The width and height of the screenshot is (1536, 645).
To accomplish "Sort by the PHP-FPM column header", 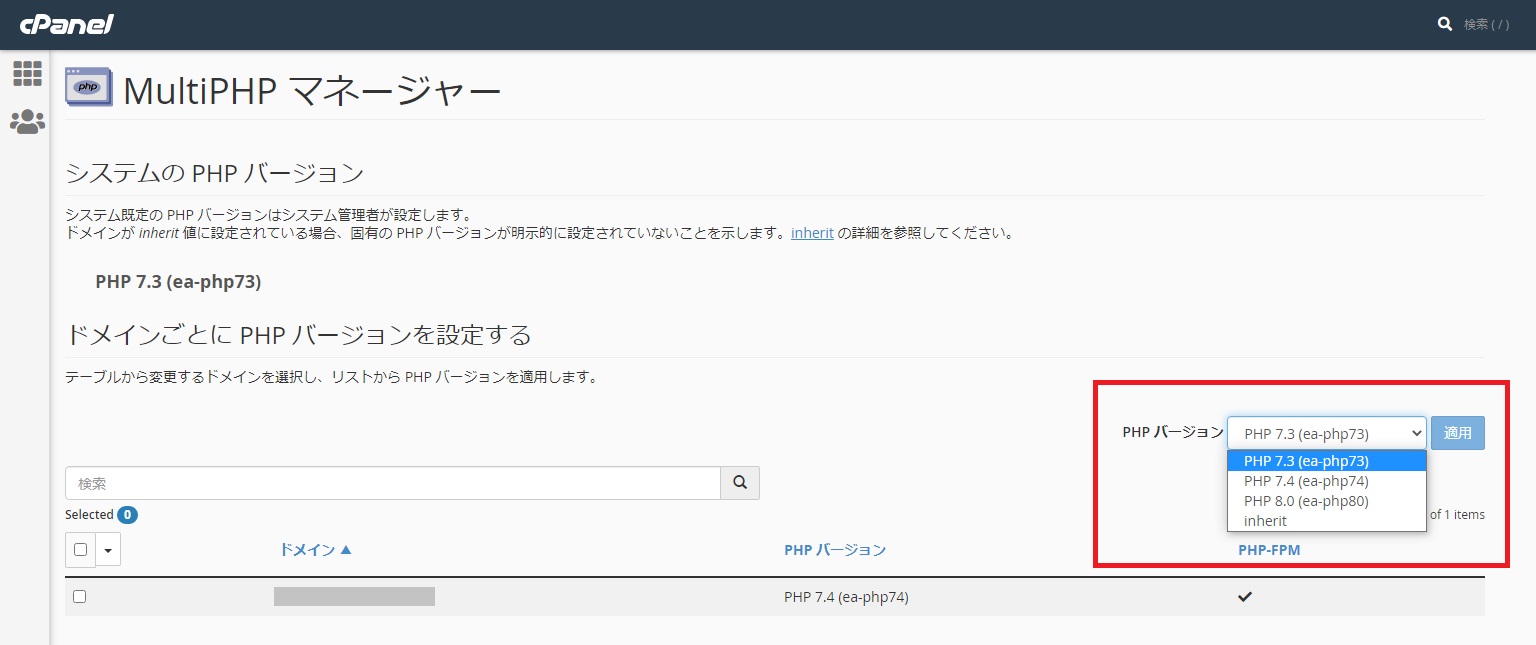I will (1269, 550).
